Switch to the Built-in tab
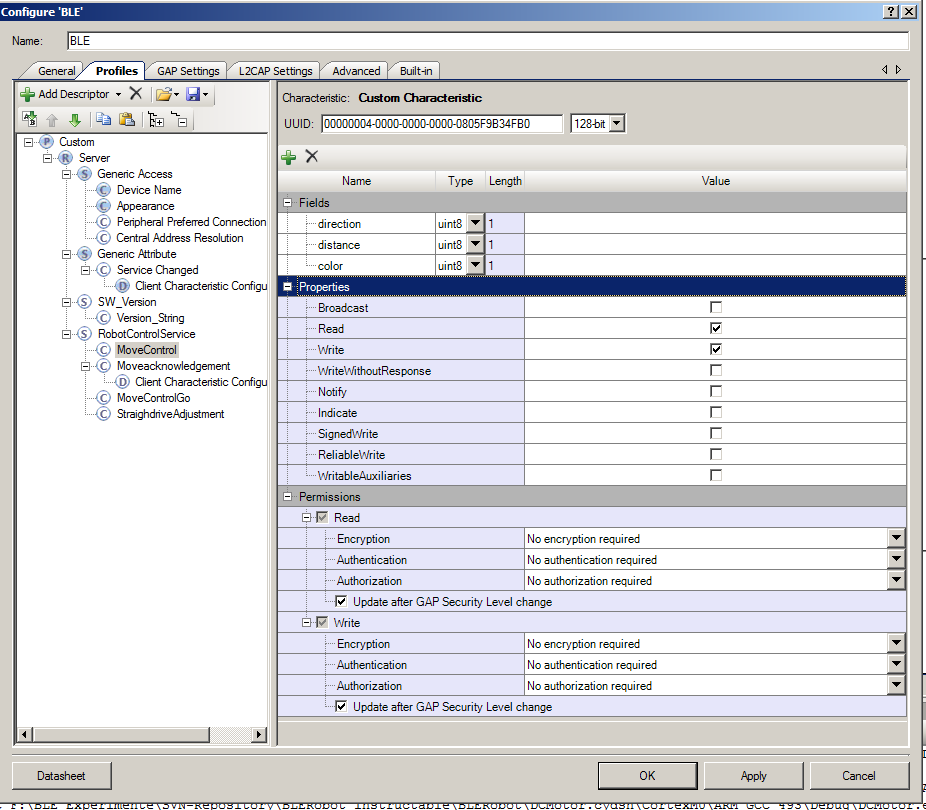The image size is (926, 810). 416,71
